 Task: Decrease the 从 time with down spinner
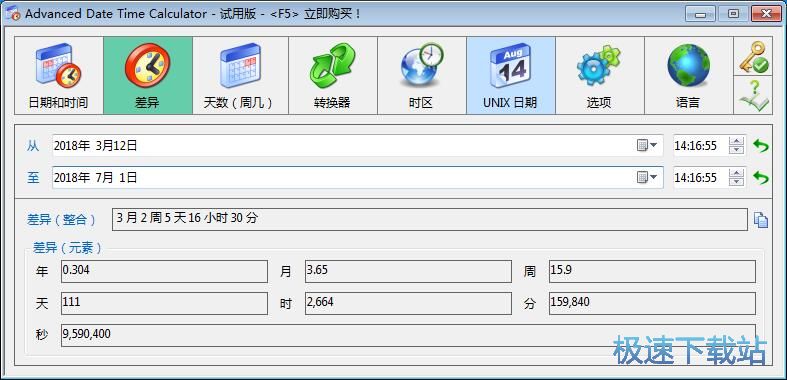coord(737,151)
